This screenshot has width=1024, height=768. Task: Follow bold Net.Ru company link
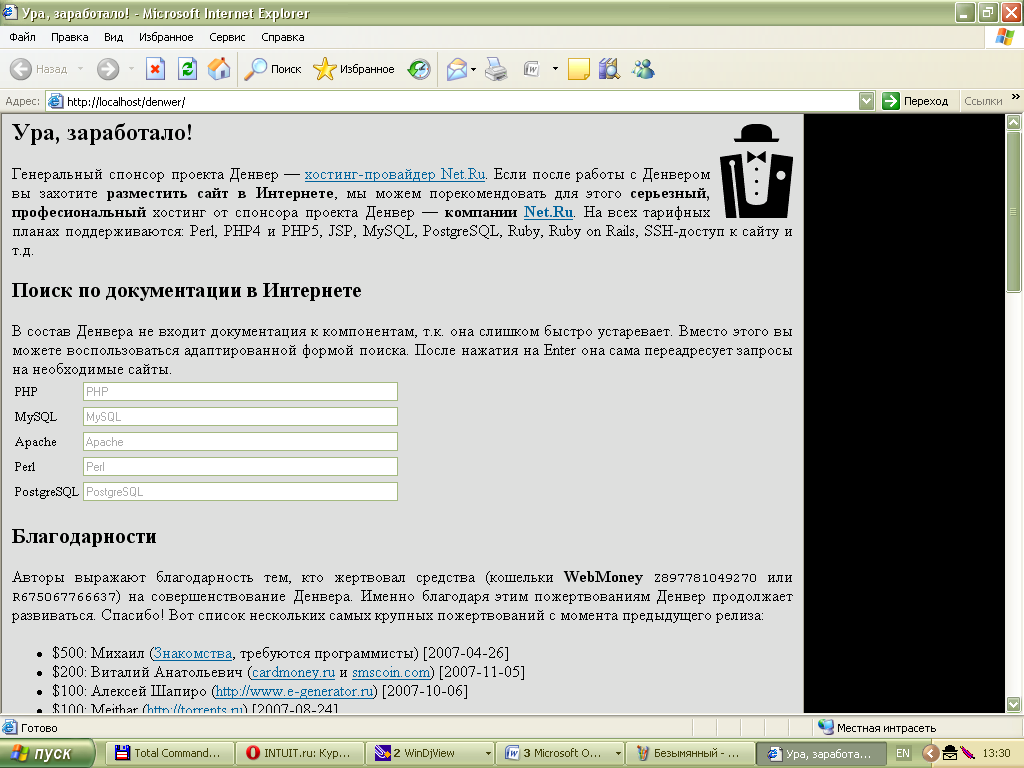549,212
